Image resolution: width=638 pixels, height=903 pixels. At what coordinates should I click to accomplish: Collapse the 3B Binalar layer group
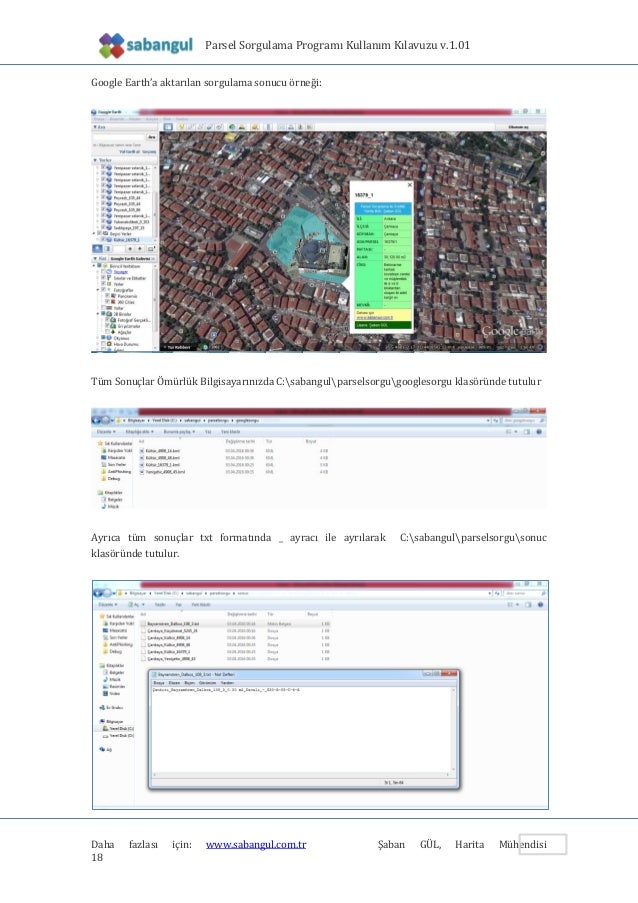pyautogui.click(x=98, y=314)
